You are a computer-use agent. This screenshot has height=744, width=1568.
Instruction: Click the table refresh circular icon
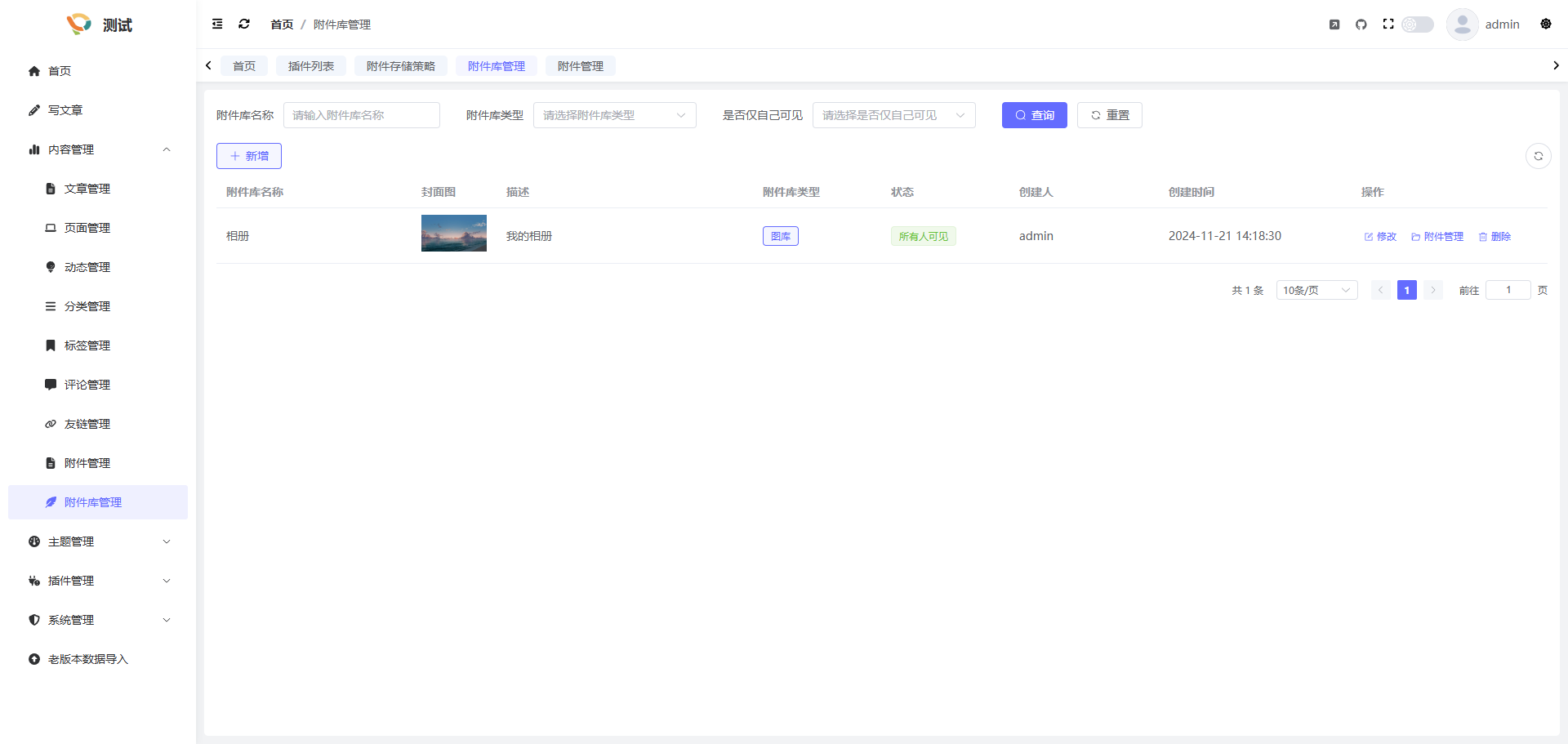[1538, 156]
